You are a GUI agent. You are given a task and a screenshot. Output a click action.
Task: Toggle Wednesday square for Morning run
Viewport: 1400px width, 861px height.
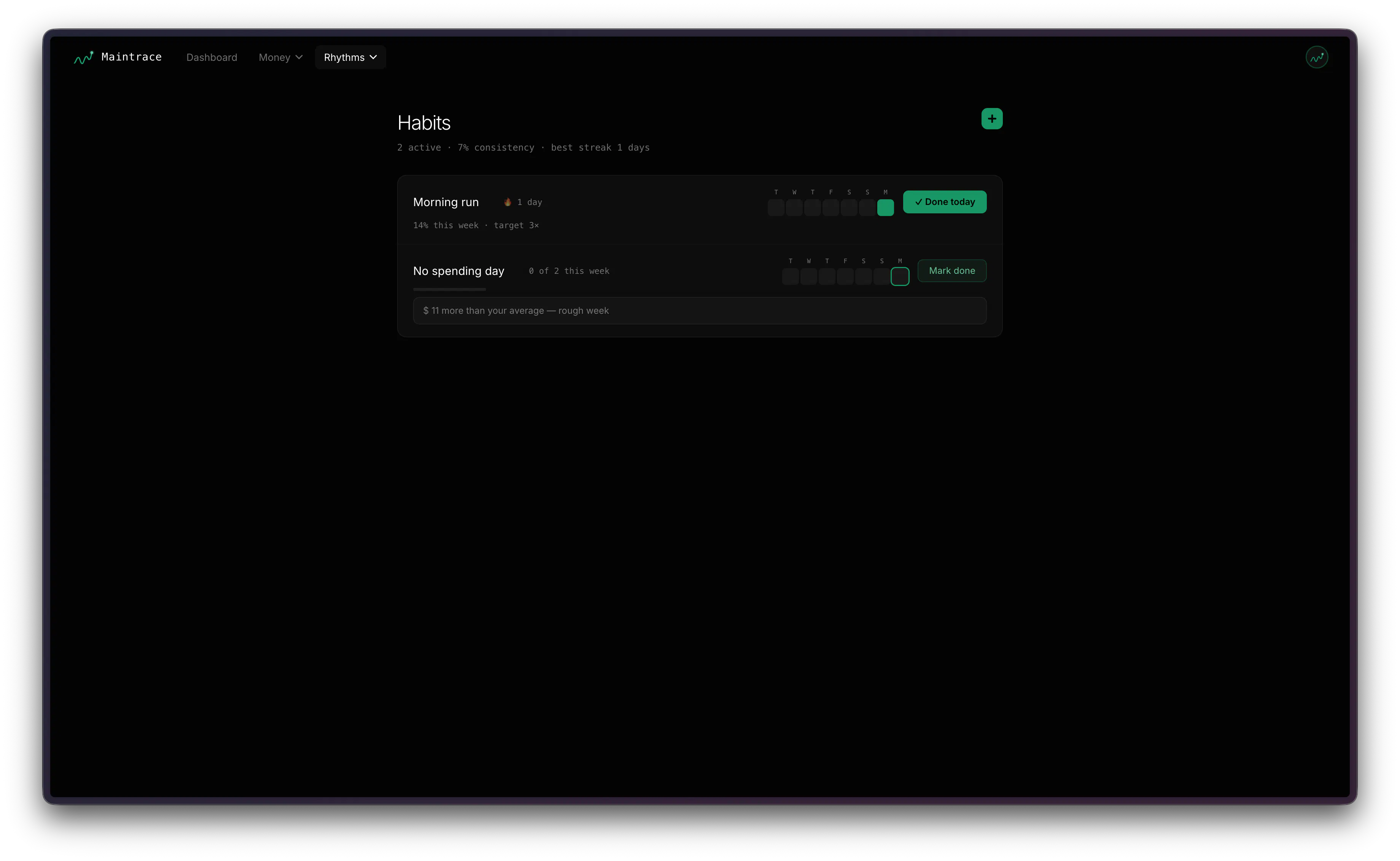[794, 207]
